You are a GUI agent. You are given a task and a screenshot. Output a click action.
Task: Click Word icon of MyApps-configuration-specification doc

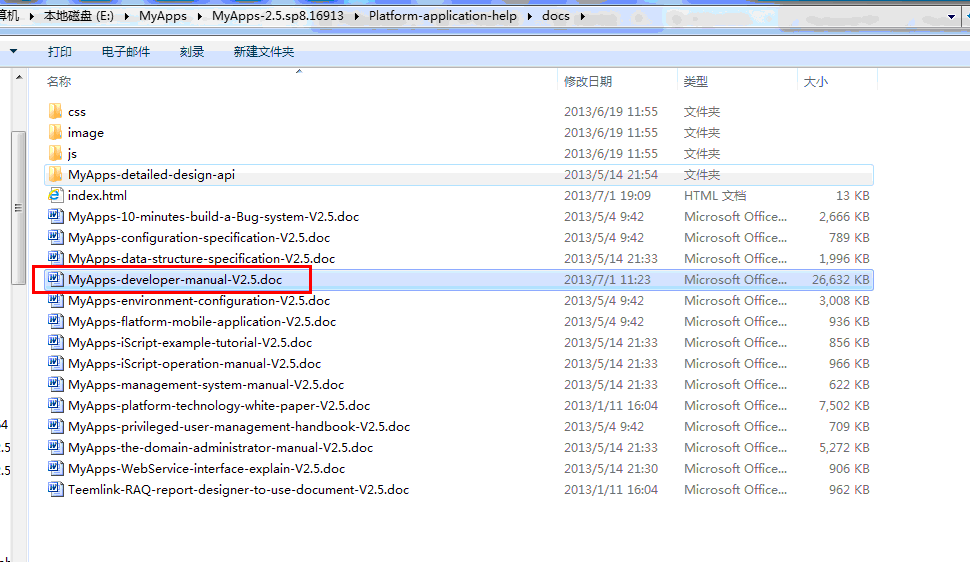tap(56, 238)
